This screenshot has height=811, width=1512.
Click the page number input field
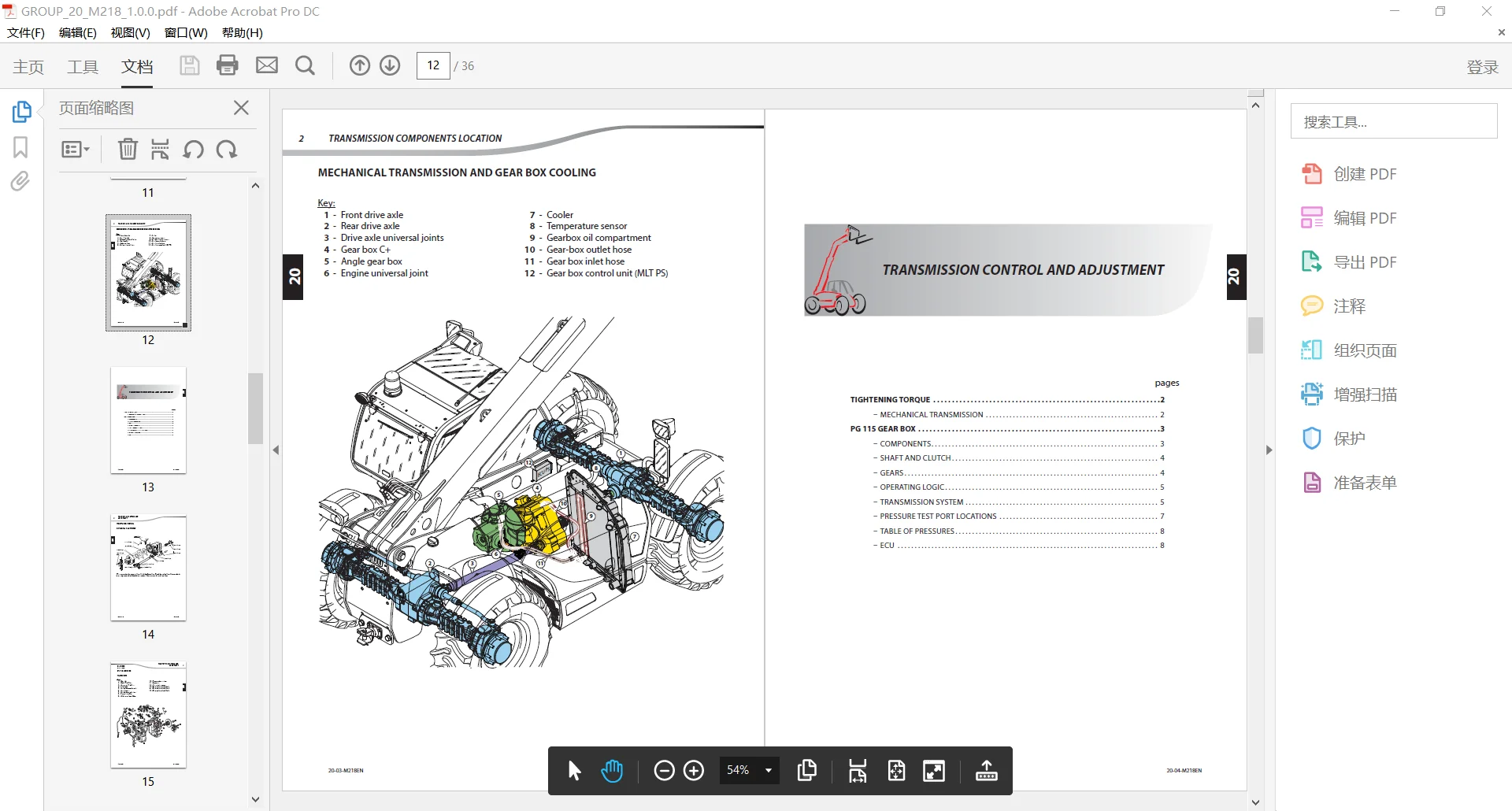coord(433,65)
